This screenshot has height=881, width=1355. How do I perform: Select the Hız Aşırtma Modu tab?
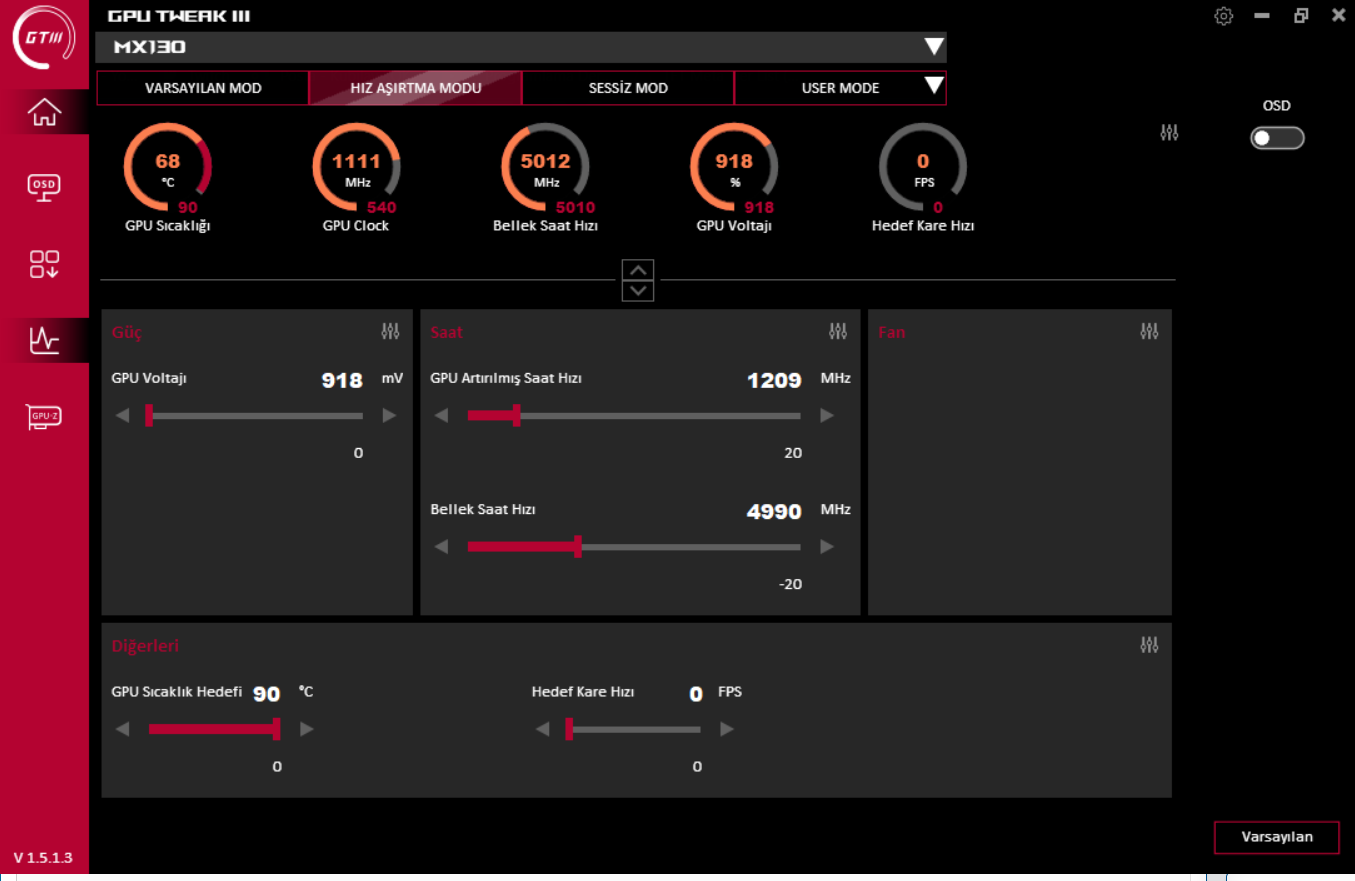point(416,88)
